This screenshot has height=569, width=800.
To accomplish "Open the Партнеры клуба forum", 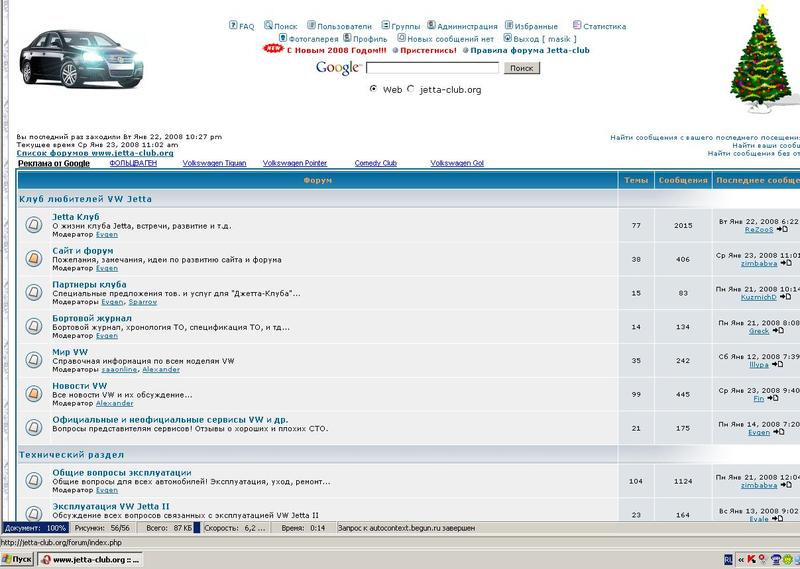I will (89, 284).
